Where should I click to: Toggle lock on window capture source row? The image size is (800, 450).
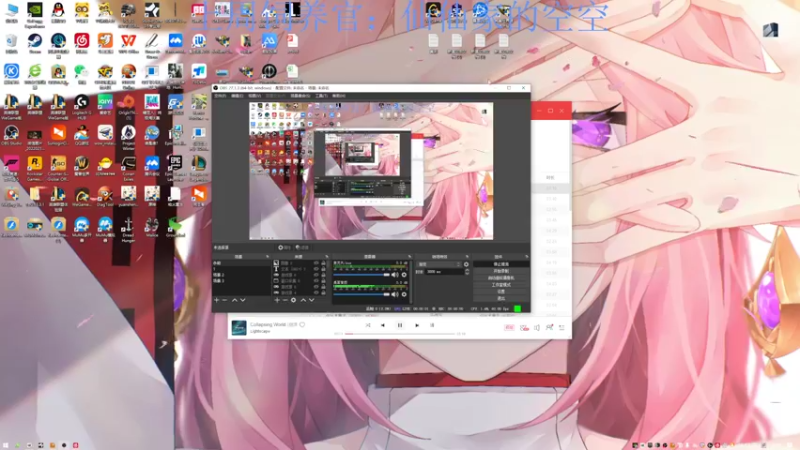click(x=323, y=281)
